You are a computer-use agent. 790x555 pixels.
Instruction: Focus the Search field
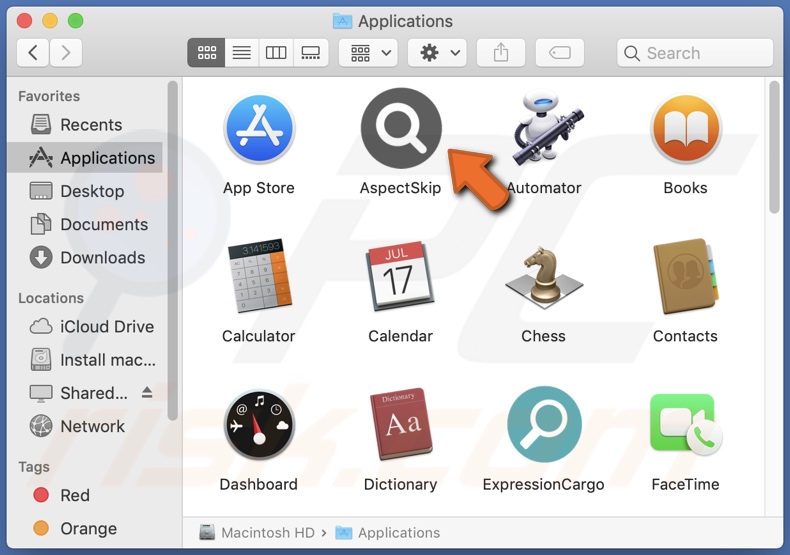coord(695,53)
